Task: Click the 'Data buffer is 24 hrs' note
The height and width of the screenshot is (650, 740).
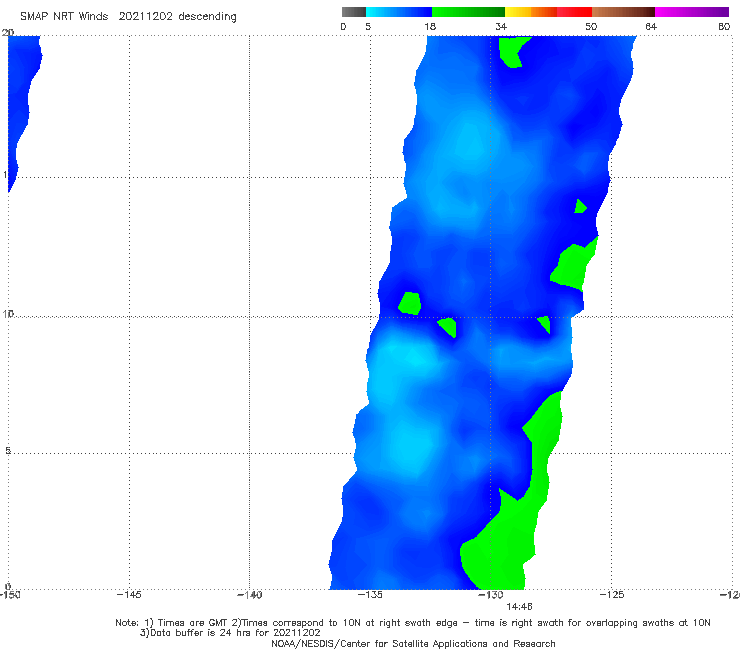Action: tap(230, 633)
